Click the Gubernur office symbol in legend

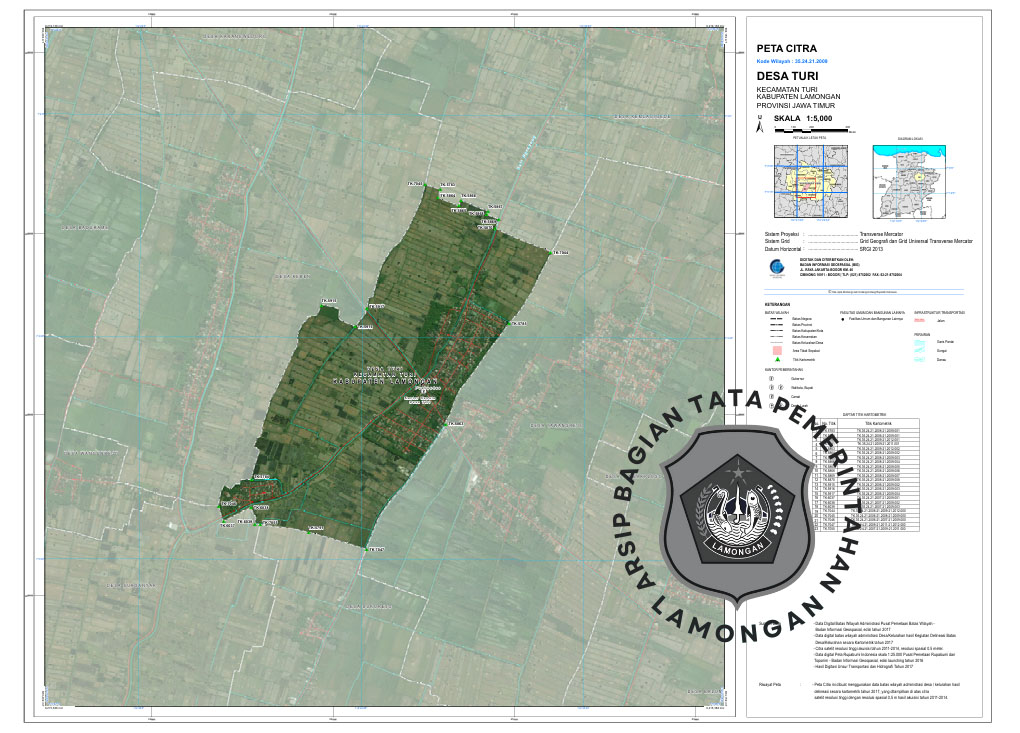click(770, 379)
